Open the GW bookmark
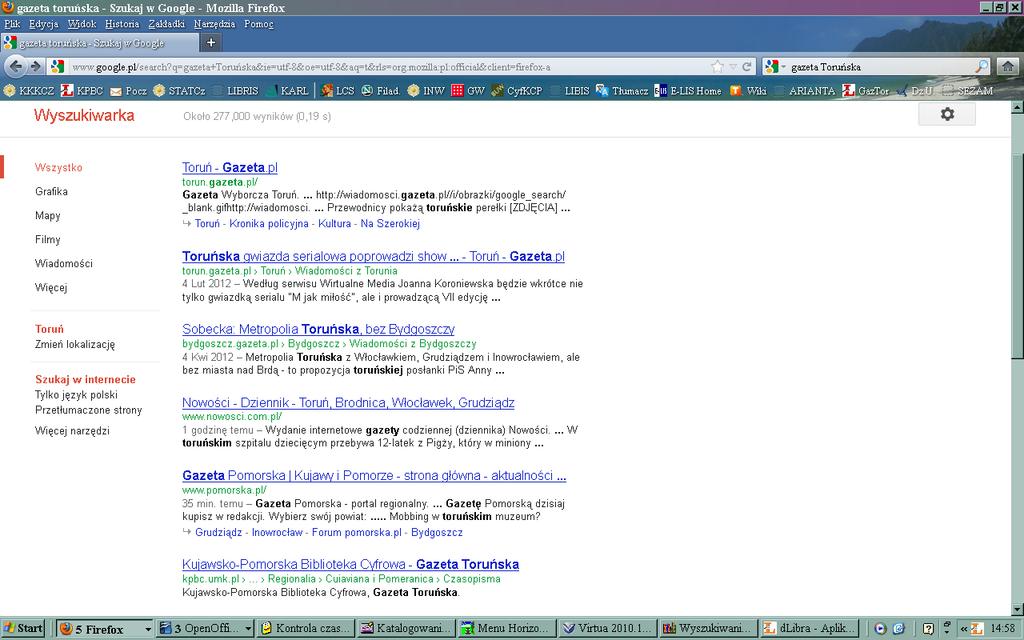Image resolution: width=1024 pixels, height=640 pixels. (468, 91)
